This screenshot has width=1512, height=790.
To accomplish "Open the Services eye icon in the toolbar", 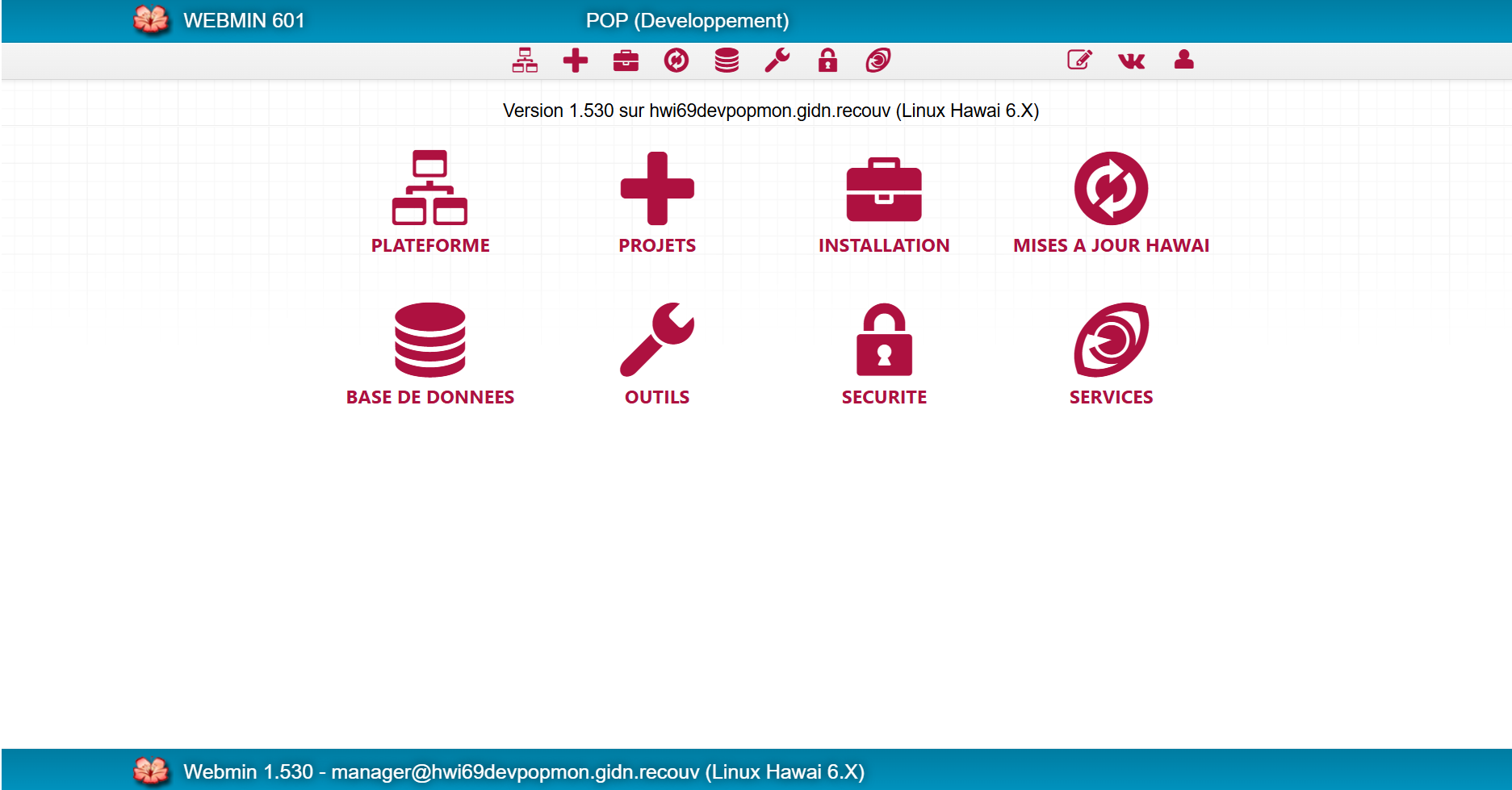I will pyautogui.click(x=878, y=60).
